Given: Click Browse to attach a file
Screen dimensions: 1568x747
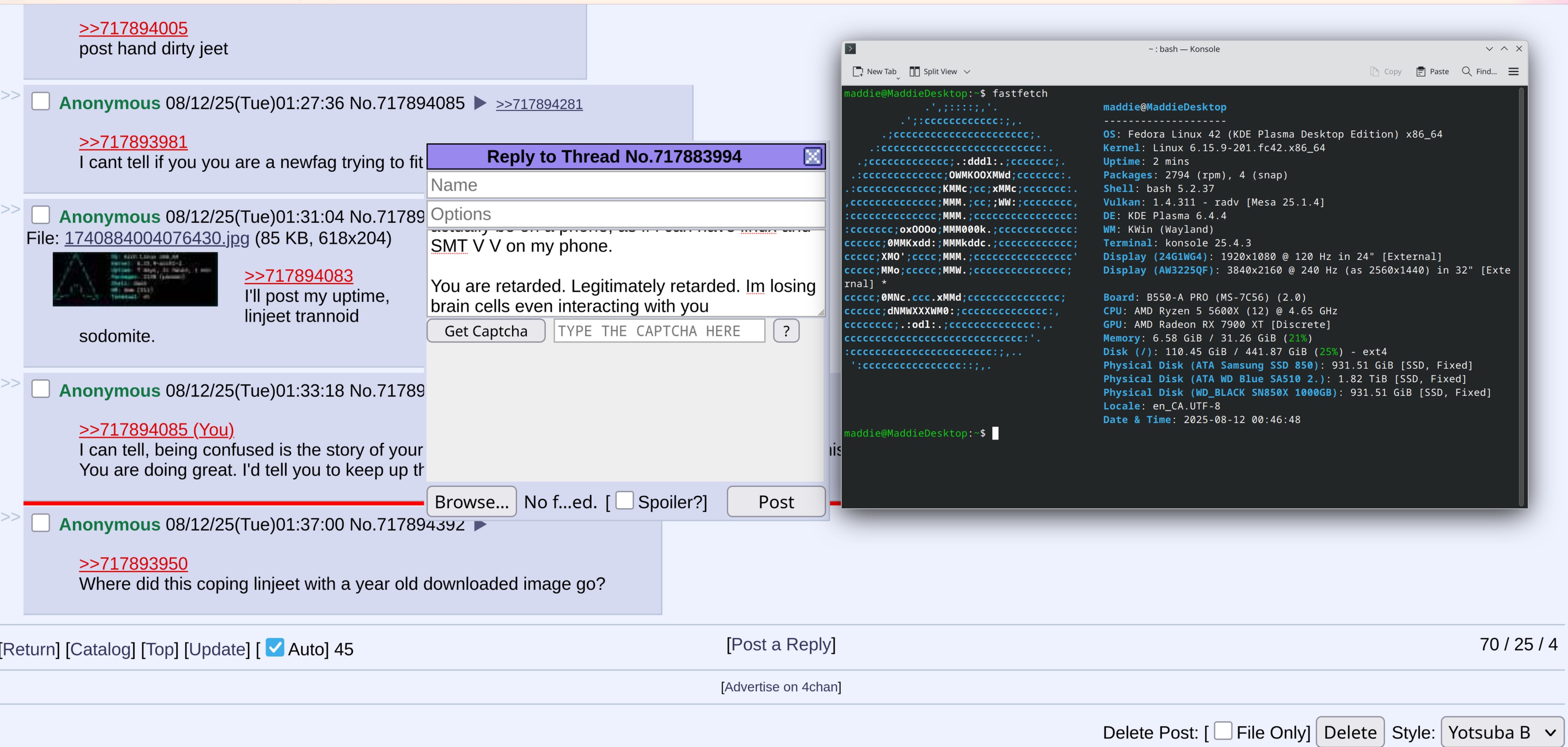Looking at the screenshot, I should pyautogui.click(x=472, y=502).
